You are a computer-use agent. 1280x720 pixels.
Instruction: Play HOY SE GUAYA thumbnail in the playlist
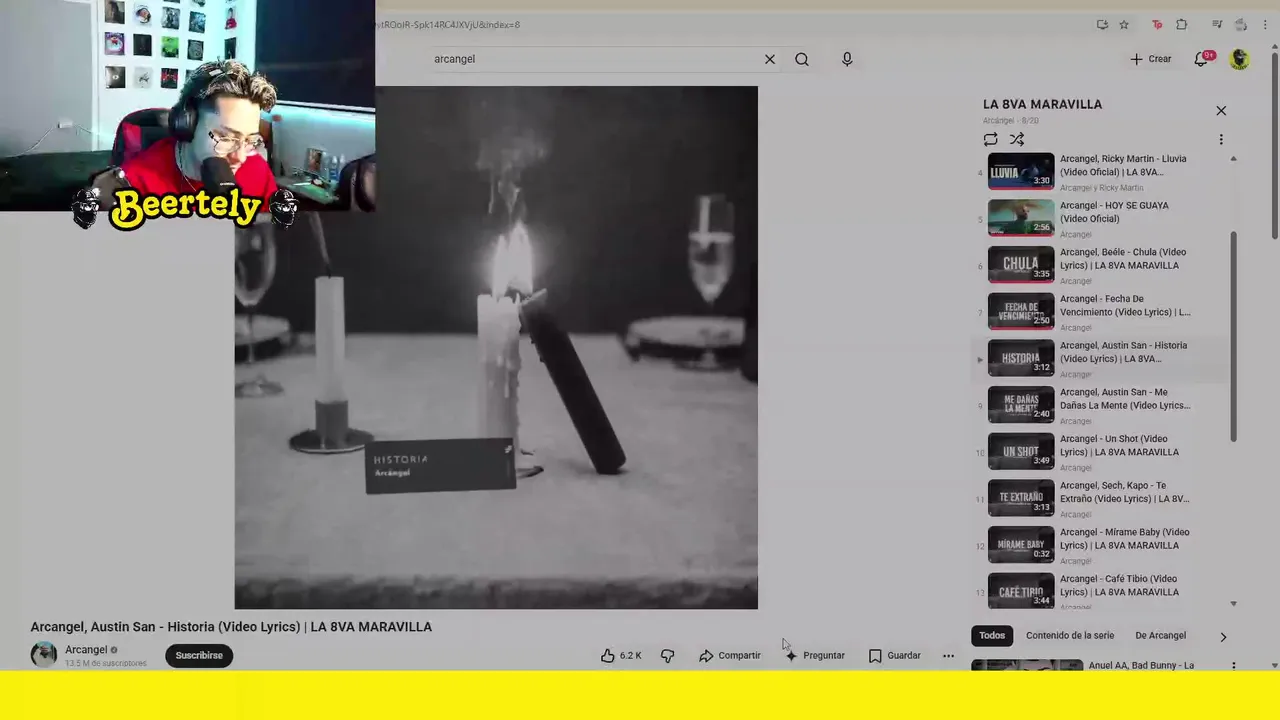tap(1021, 218)
